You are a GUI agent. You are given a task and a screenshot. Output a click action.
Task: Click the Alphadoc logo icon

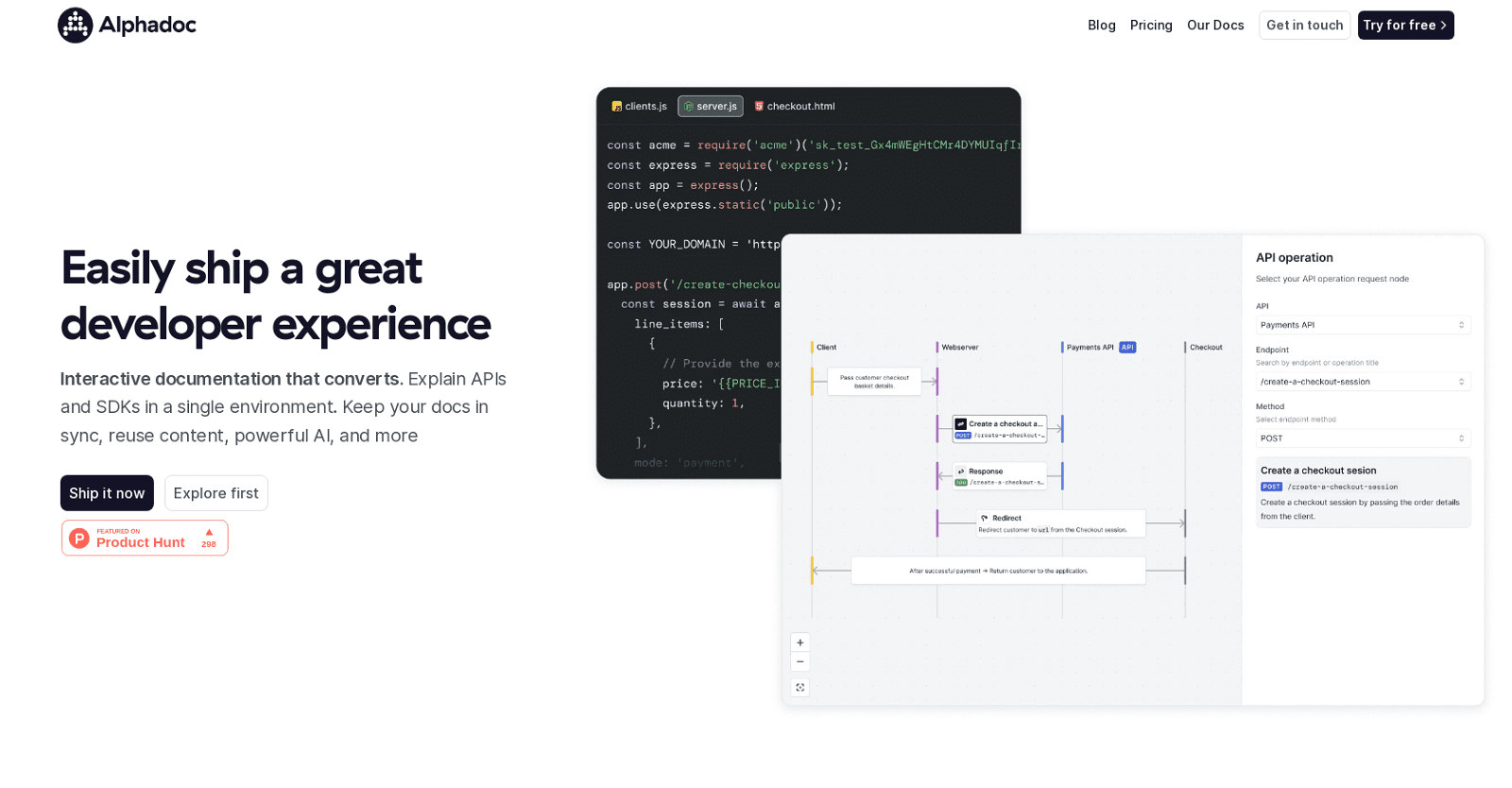click(76, 26)
